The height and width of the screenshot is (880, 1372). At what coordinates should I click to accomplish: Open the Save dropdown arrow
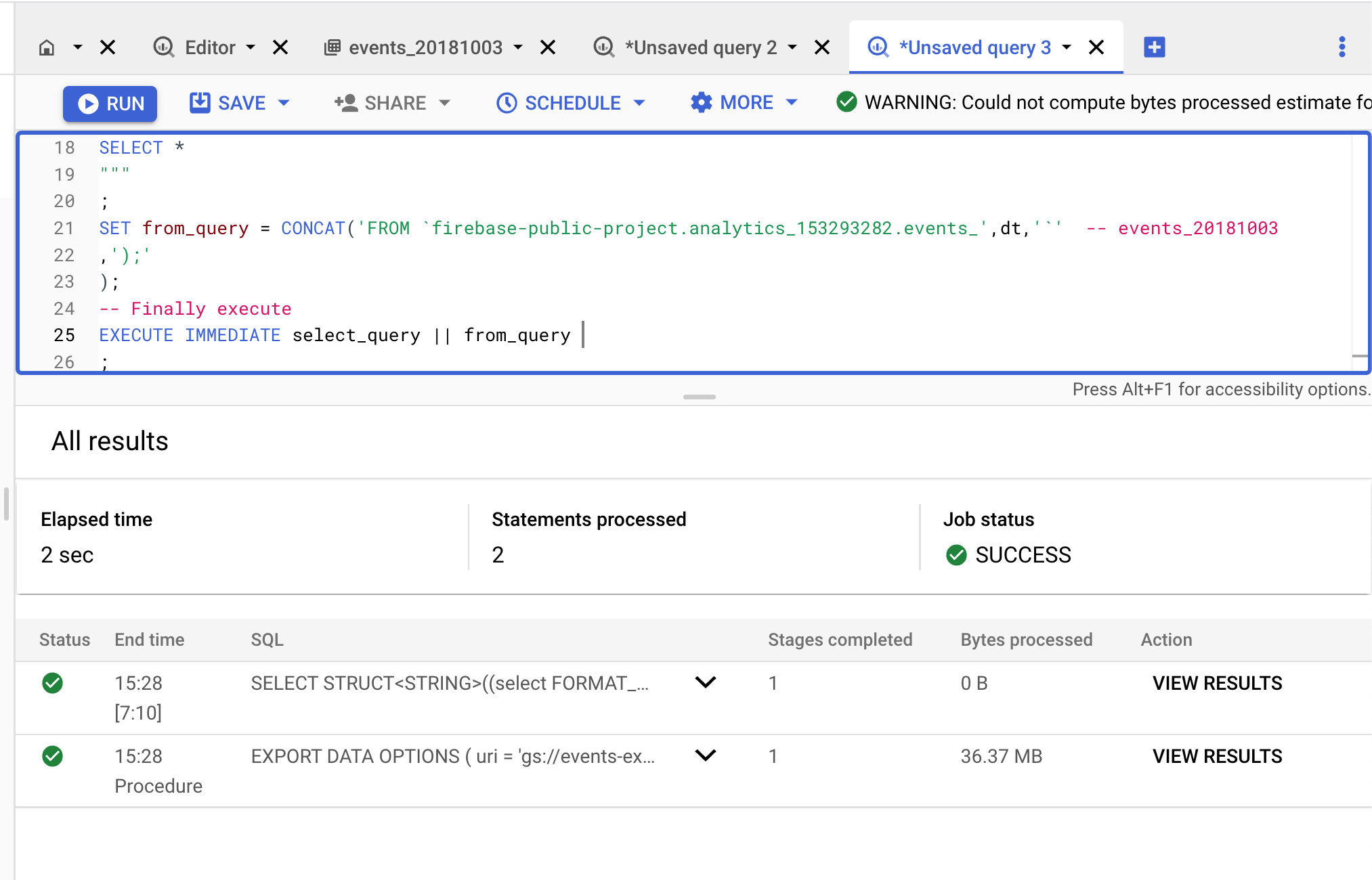[x=284, y=103]
